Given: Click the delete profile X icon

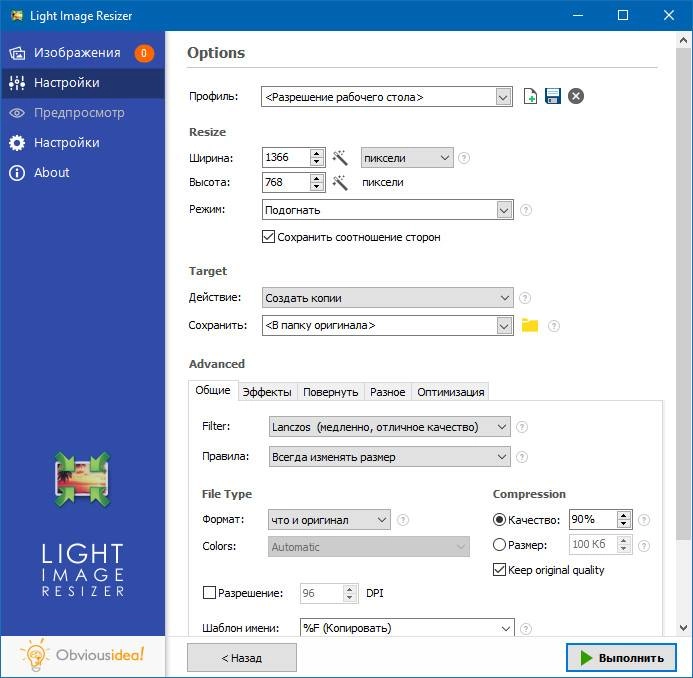Looking at the screenshot, I should 576,96.
